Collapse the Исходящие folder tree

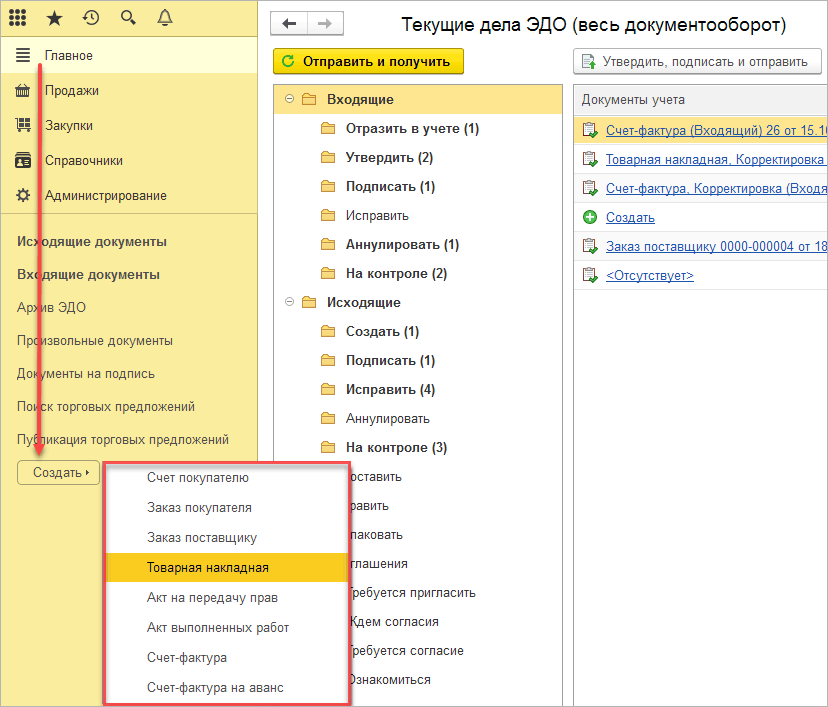coord(290,302)
